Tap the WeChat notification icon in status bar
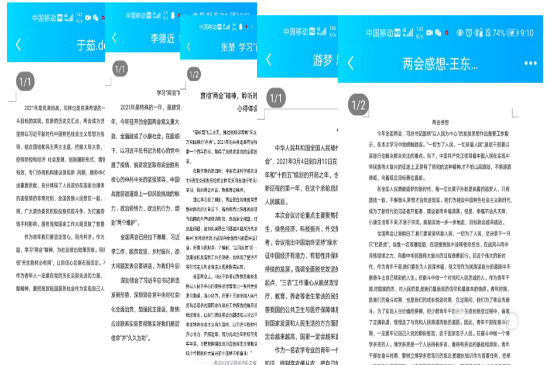 pyautogui.click(x=438, y=33)
